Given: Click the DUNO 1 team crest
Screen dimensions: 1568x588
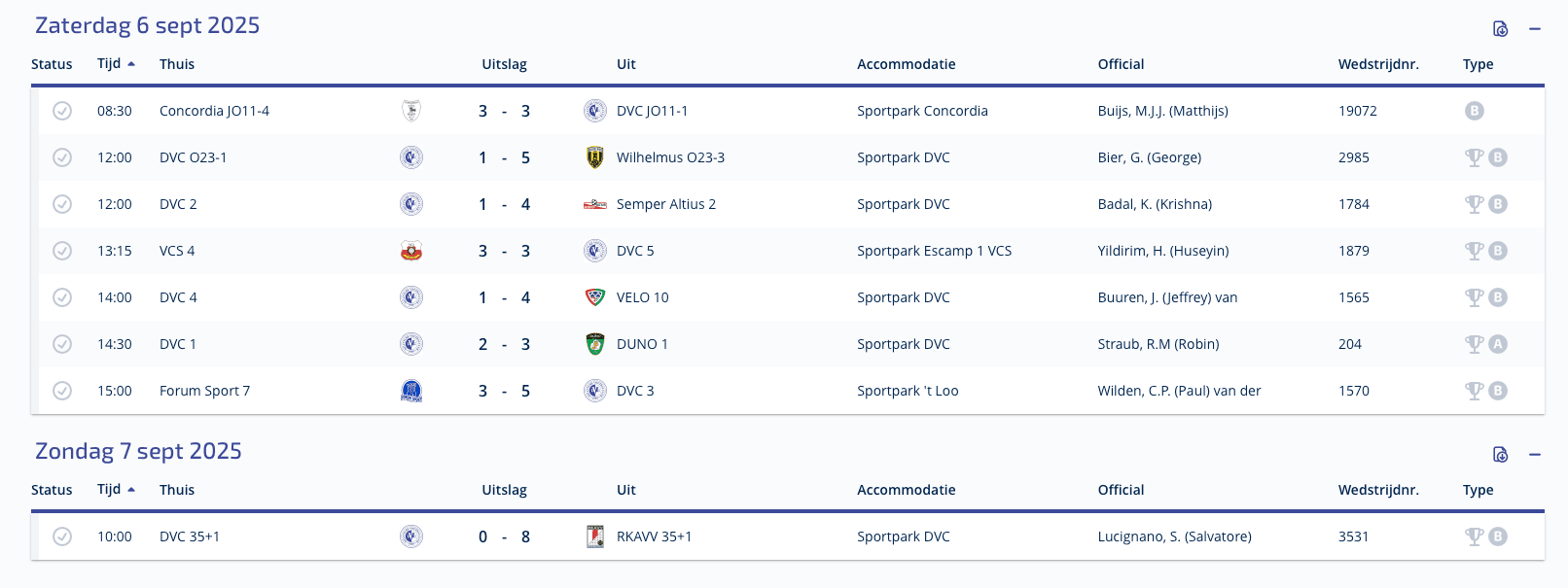Looking at the screenshot, I should (x=595, y=344).
